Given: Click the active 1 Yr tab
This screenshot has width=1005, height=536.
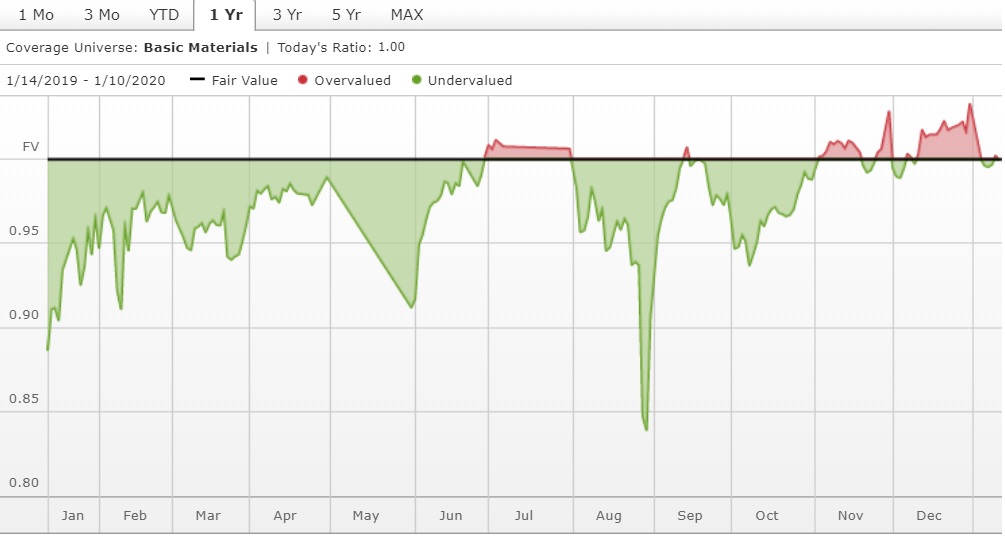Looking at the screenshot, I should tap(225, 15).
